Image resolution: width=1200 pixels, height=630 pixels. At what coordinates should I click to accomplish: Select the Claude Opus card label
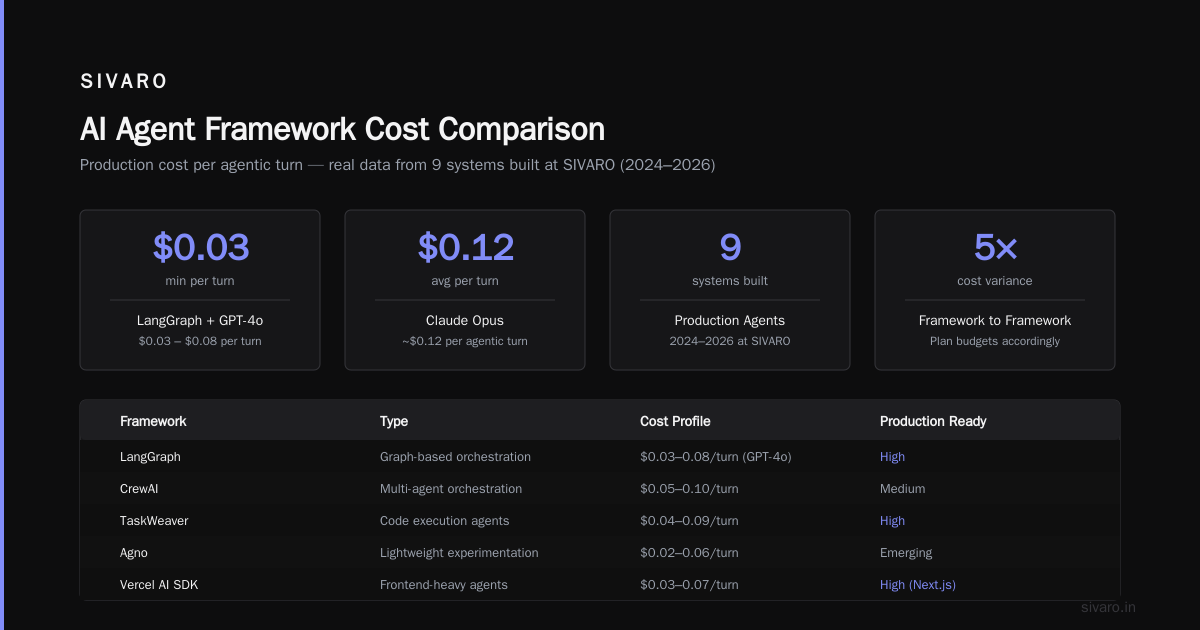click(465, 321)
